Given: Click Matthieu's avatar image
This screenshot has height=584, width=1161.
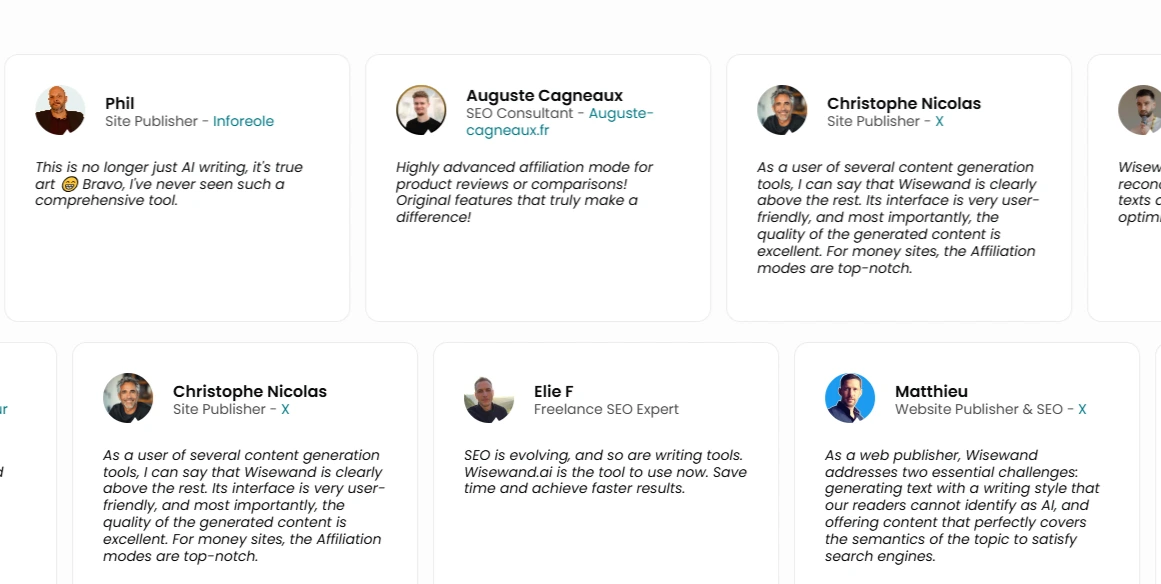Looking at the screenshot, I should tap(849, 398).
